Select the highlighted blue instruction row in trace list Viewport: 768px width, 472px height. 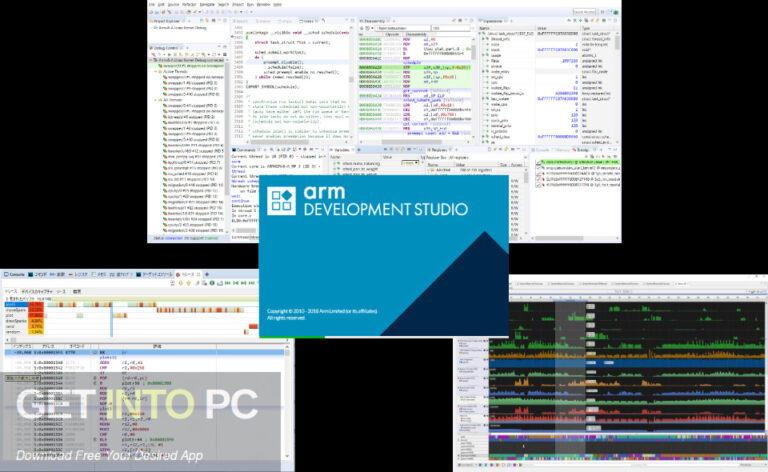tap(144, 353)
